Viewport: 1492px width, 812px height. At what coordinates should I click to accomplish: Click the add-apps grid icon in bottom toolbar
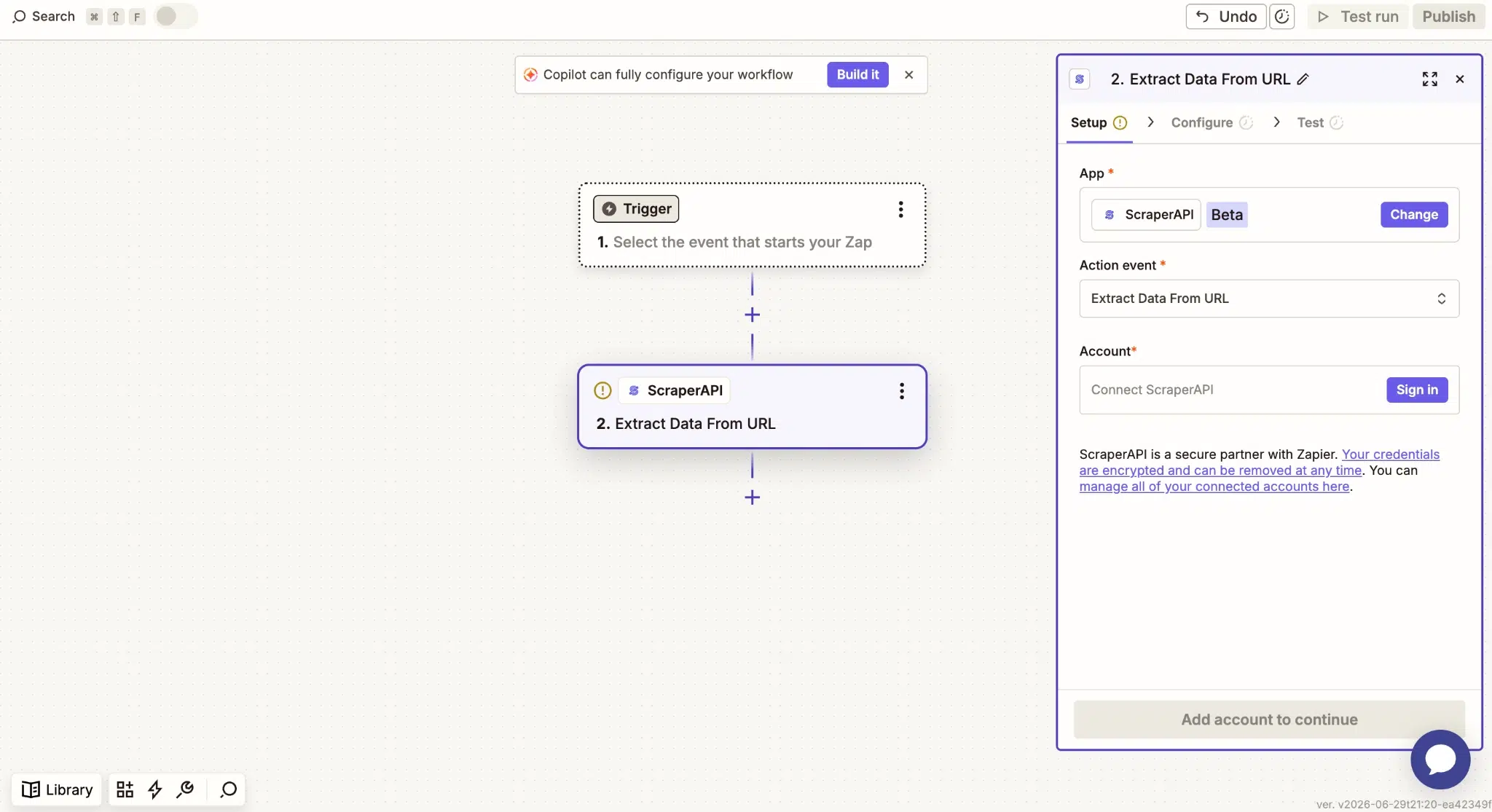125,789
